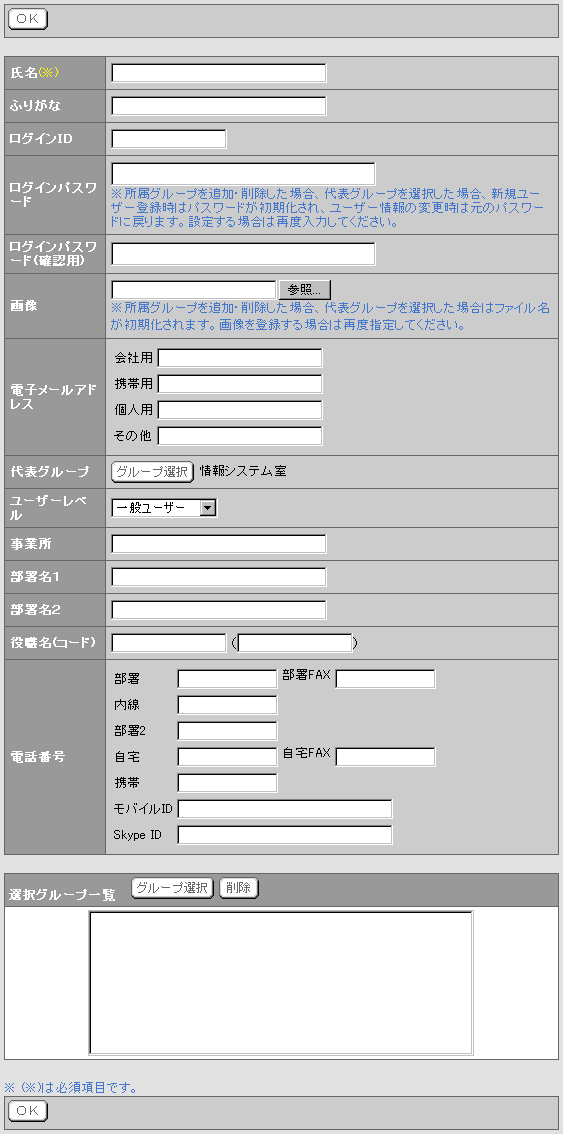This screenshot has height=1134, width=563.
Task: Click グループ選択 in 選択グループ一覧 header
Action: 172,888
